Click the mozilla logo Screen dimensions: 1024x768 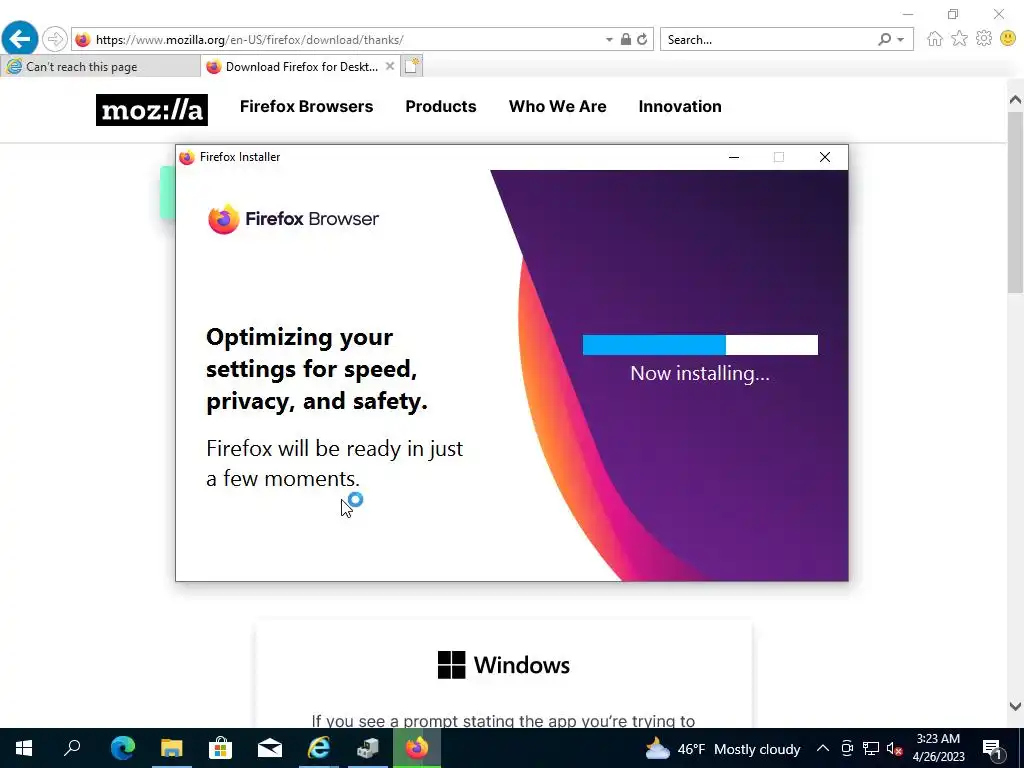[152, 110]
